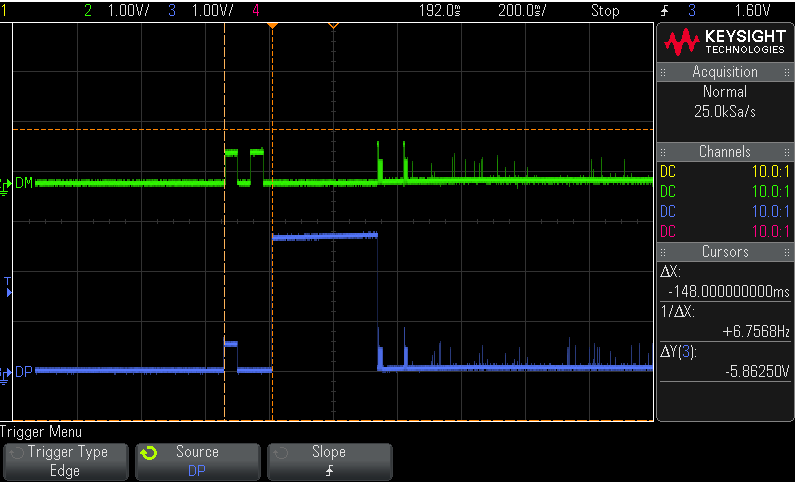795x482 pixels.
Task: Click the Normal acquisition mode text
Action: coord(725,92)
